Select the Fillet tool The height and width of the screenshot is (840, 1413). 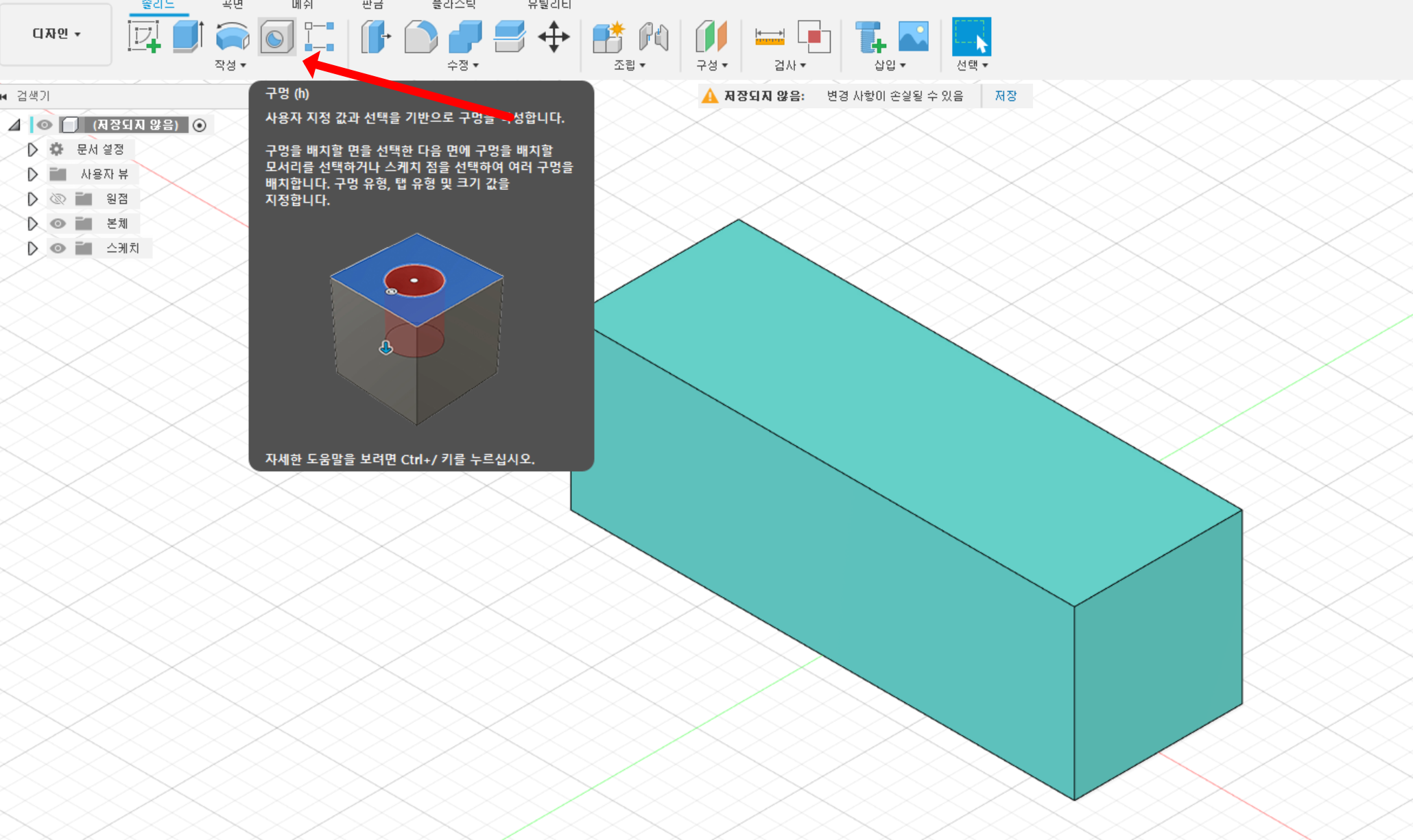point(420,36)
